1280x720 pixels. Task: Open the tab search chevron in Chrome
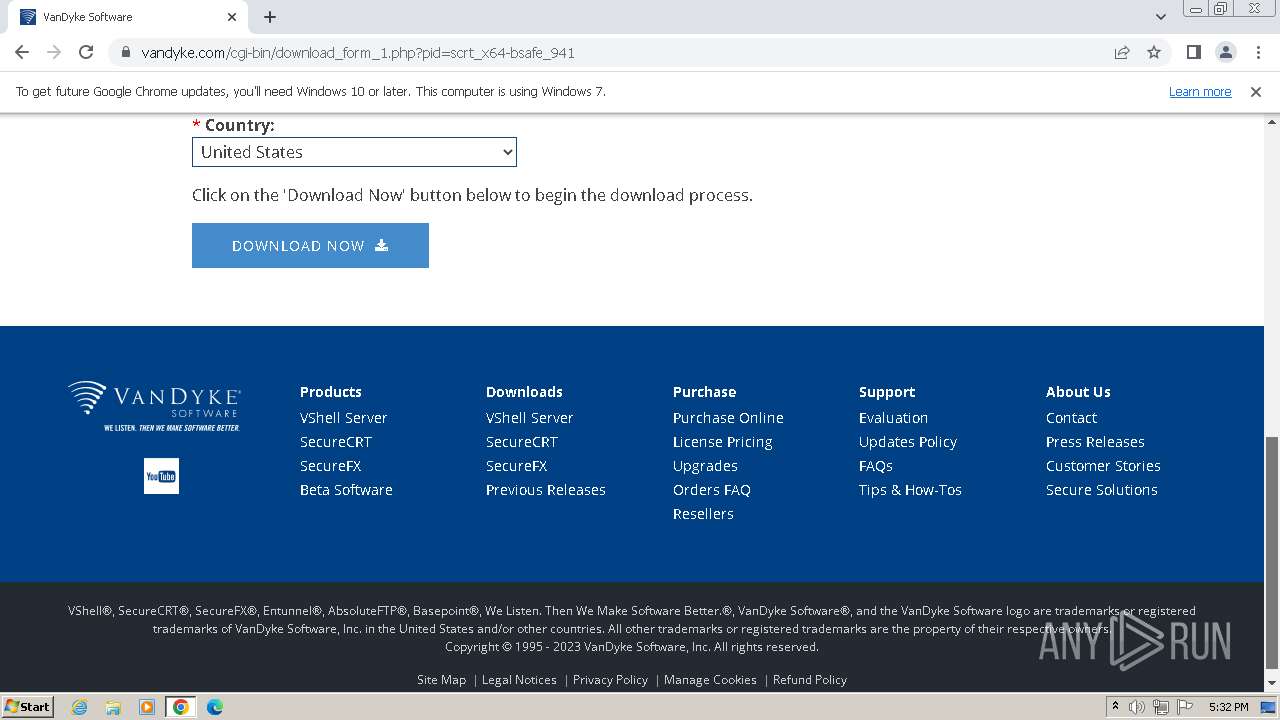point(1161,17)
